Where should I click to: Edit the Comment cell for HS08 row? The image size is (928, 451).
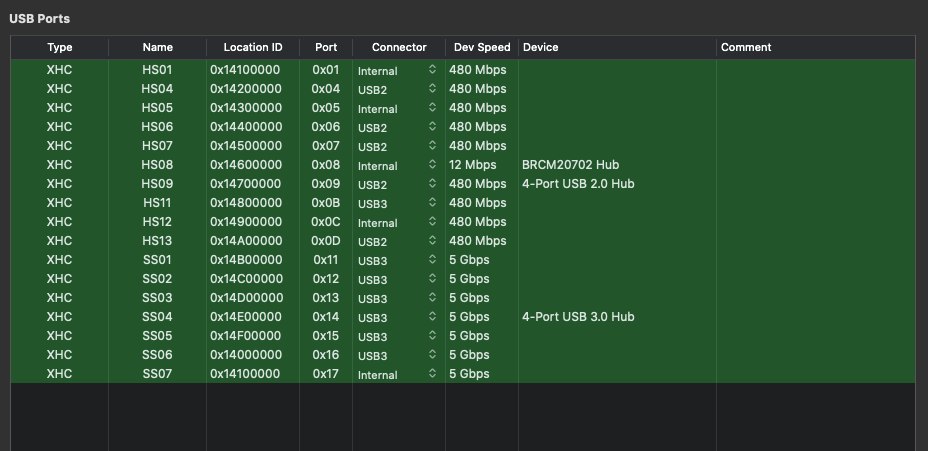click(816, 165)
